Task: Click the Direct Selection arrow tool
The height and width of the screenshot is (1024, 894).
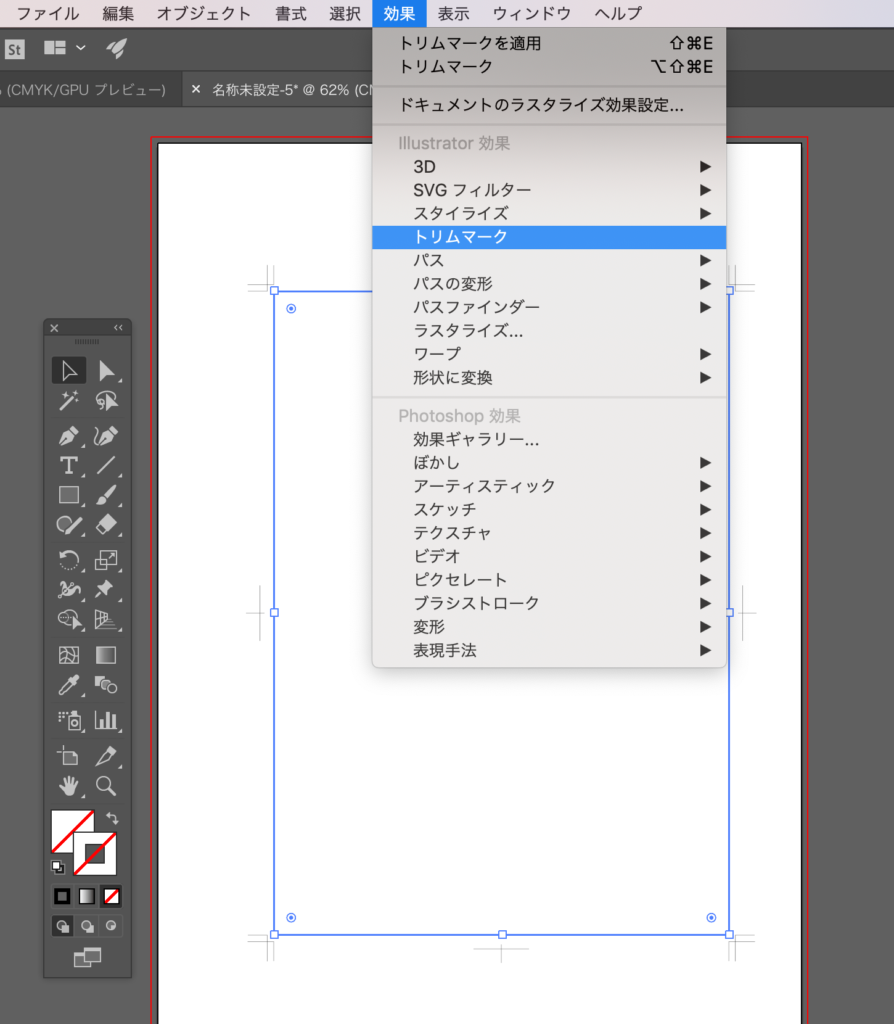Action: [106, 371]
